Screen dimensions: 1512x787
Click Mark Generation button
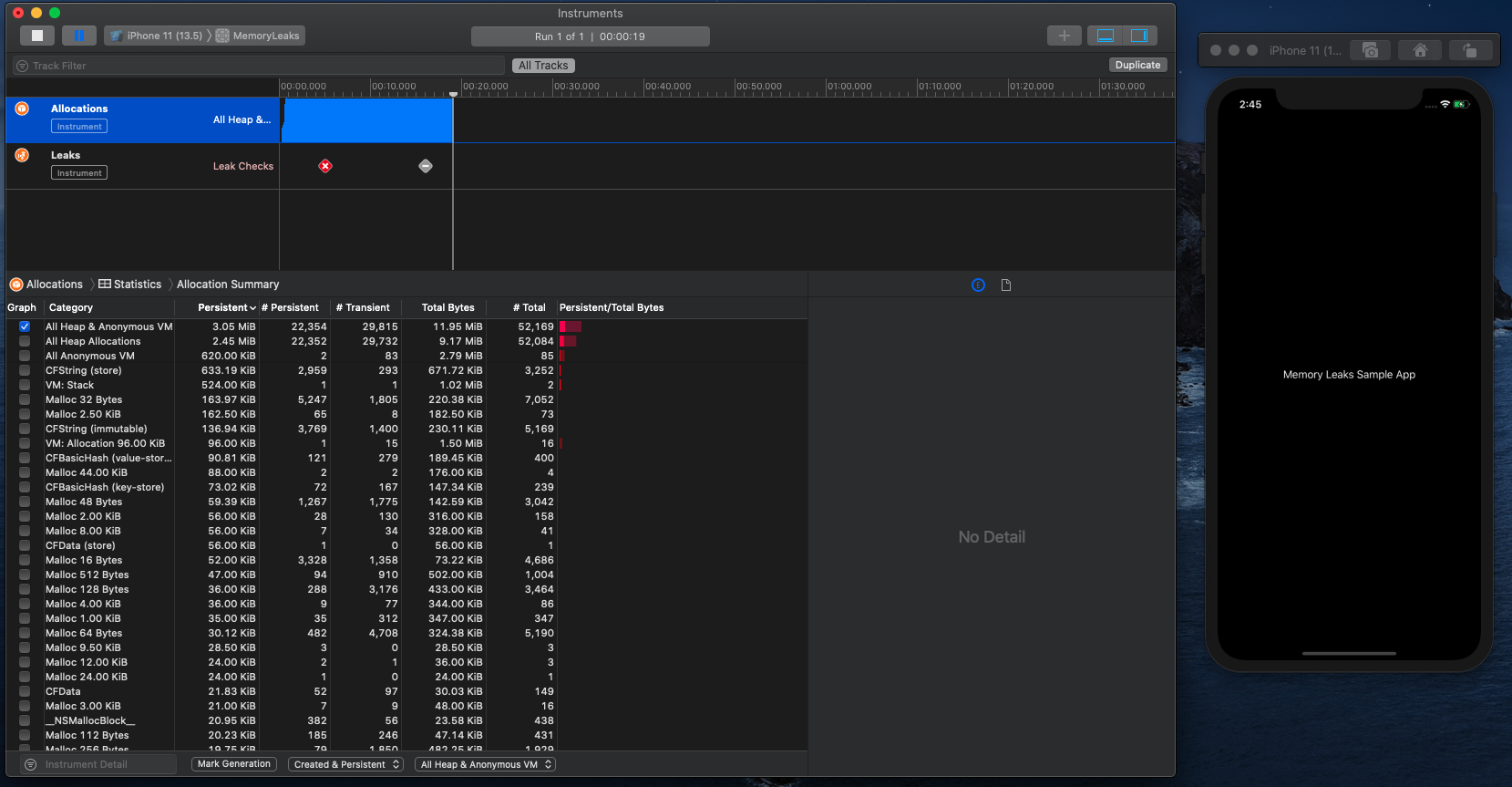click(234, 764)
